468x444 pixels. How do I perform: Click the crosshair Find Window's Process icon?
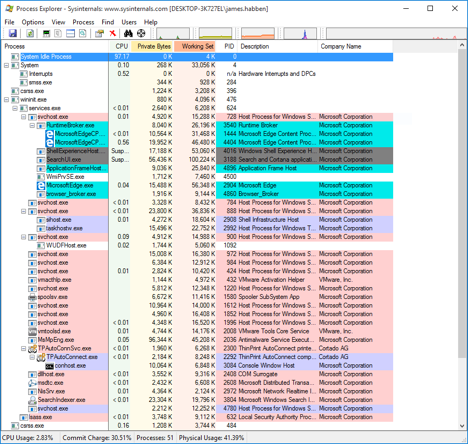(141, 33)
